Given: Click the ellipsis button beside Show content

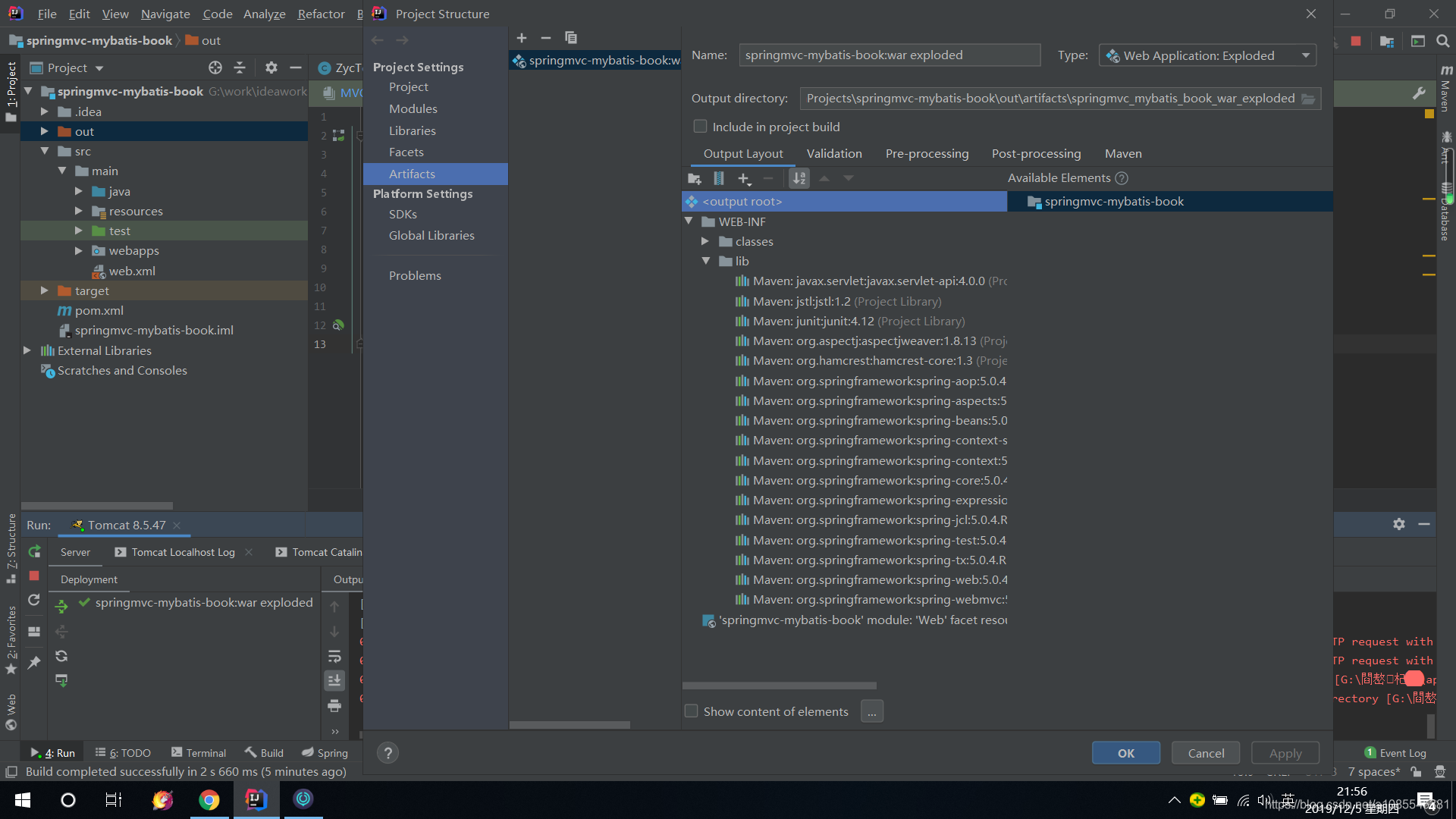Looking at the screenshot, I should click(872, 711).
